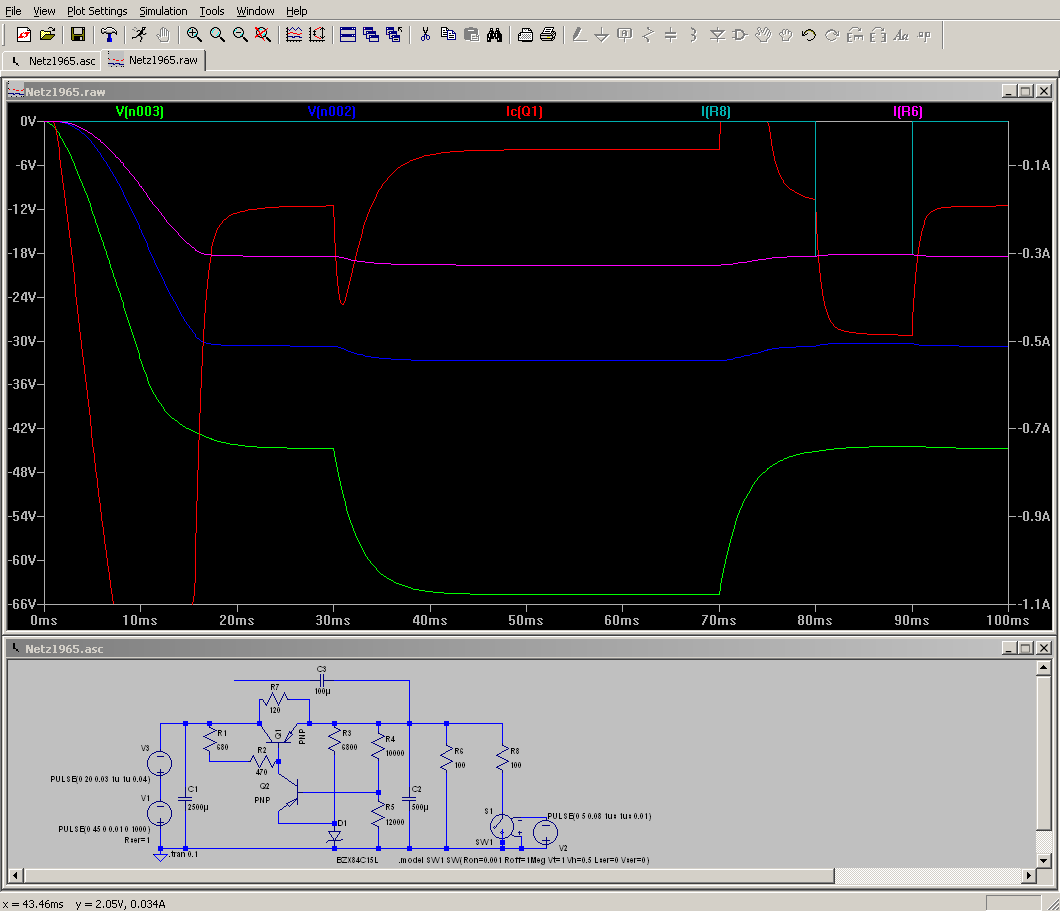This screenshot has height=911, width=1060.
Task: Click the Zoom full extents icon
Action: (263, 34)
